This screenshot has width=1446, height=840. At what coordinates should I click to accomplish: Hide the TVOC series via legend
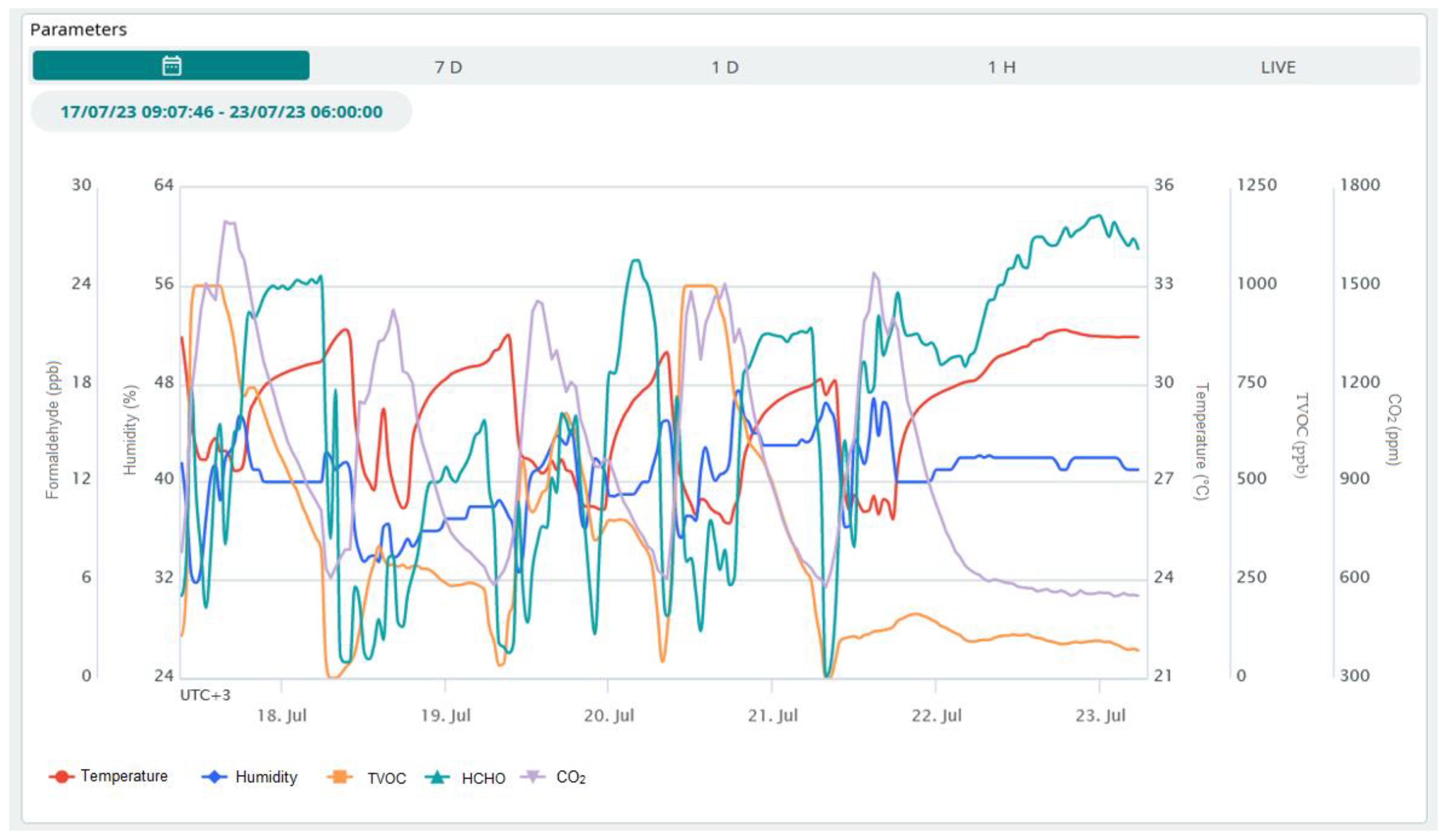tap(366, 777)
